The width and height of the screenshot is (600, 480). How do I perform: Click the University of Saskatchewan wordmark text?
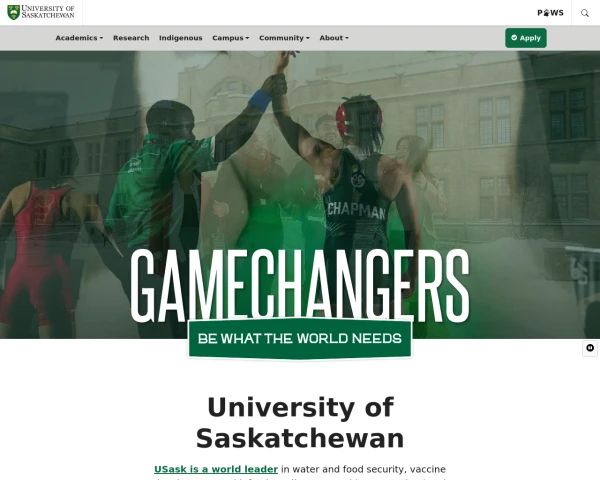click(x=48, y=12)
